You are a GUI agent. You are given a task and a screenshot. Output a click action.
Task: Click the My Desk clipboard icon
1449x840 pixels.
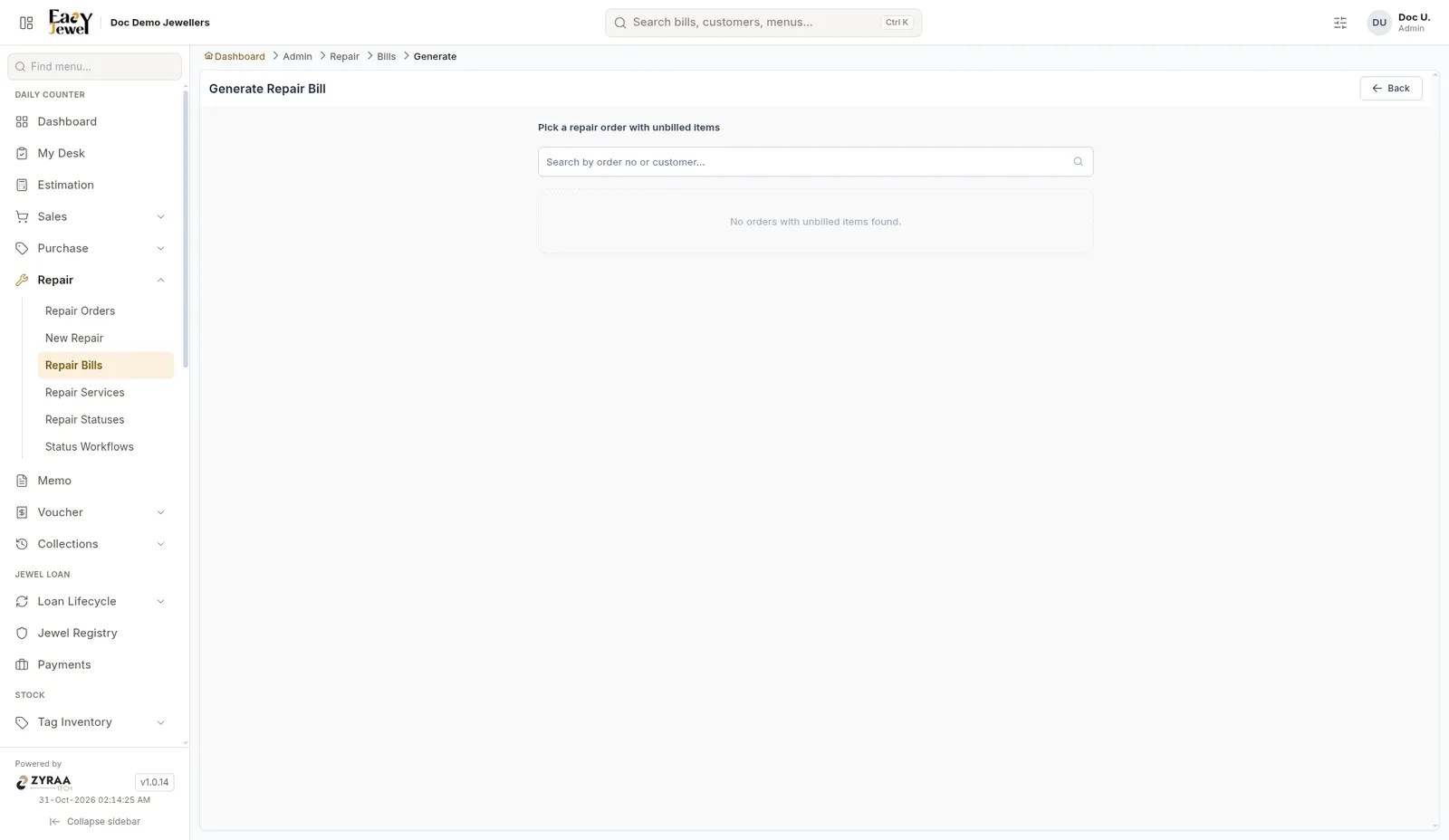coord(22,153)
